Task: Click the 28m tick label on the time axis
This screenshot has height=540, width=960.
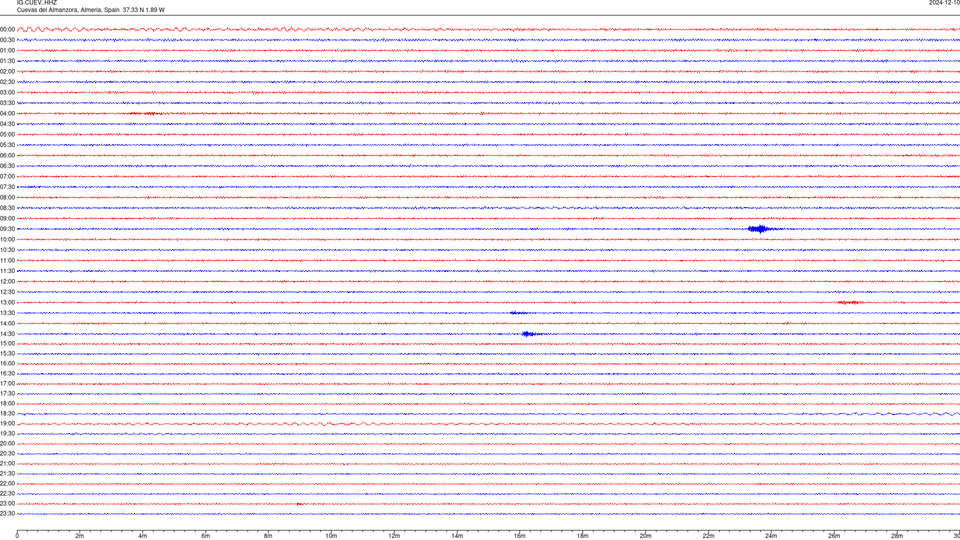Action: [897, 536]
